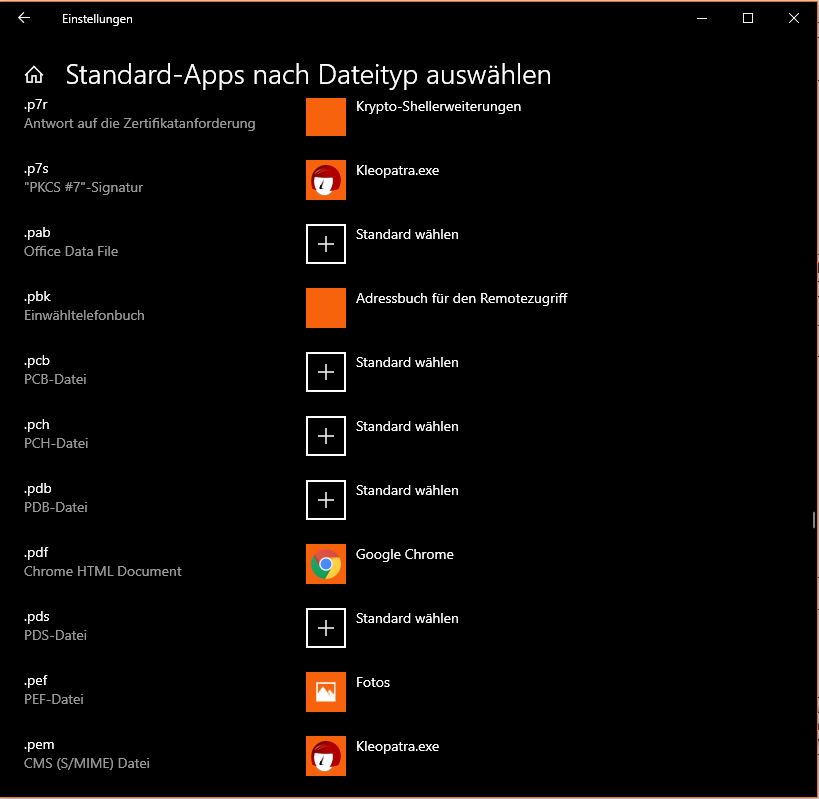Click the 'PCB-Datei' description

[55, 379]
